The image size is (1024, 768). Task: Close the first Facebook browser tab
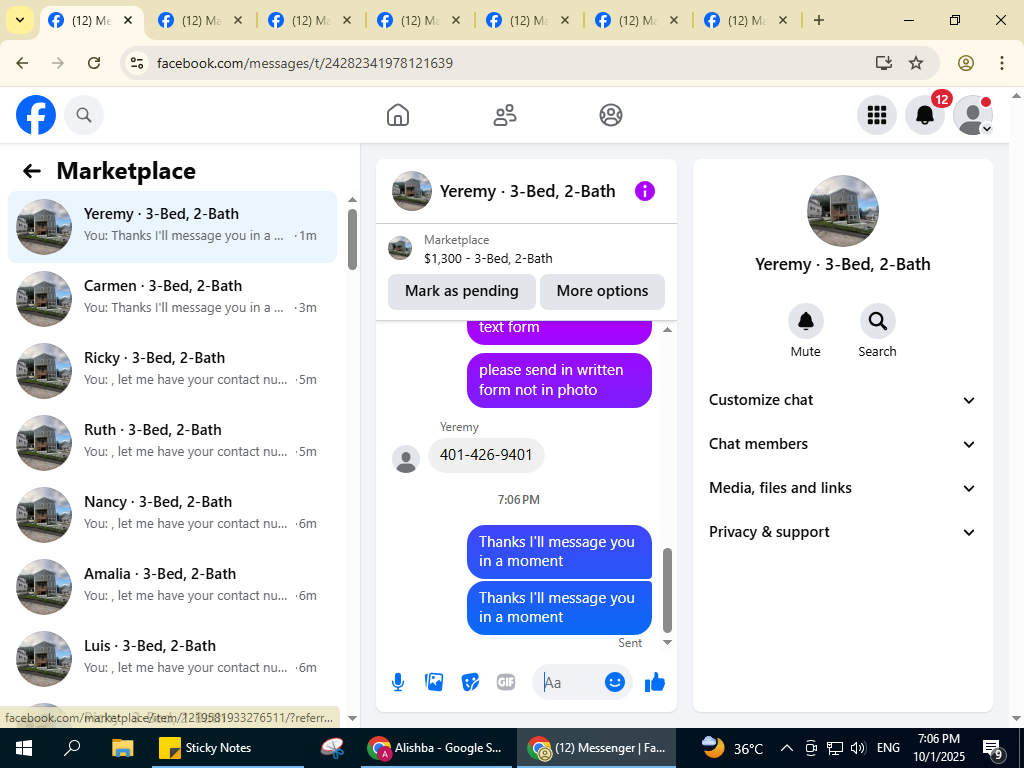128,20
